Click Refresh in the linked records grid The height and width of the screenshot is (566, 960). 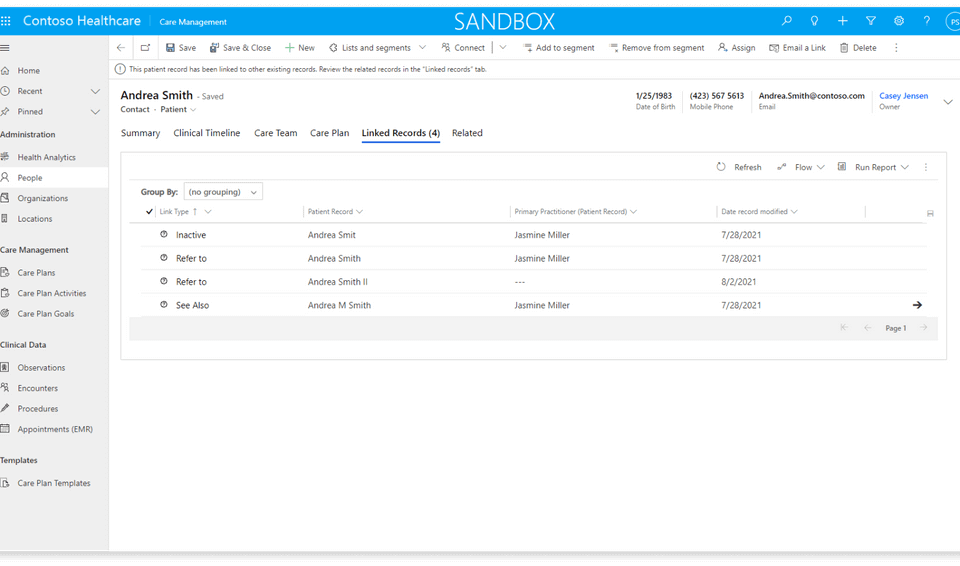pyautogui.click(x=739, y=167)
